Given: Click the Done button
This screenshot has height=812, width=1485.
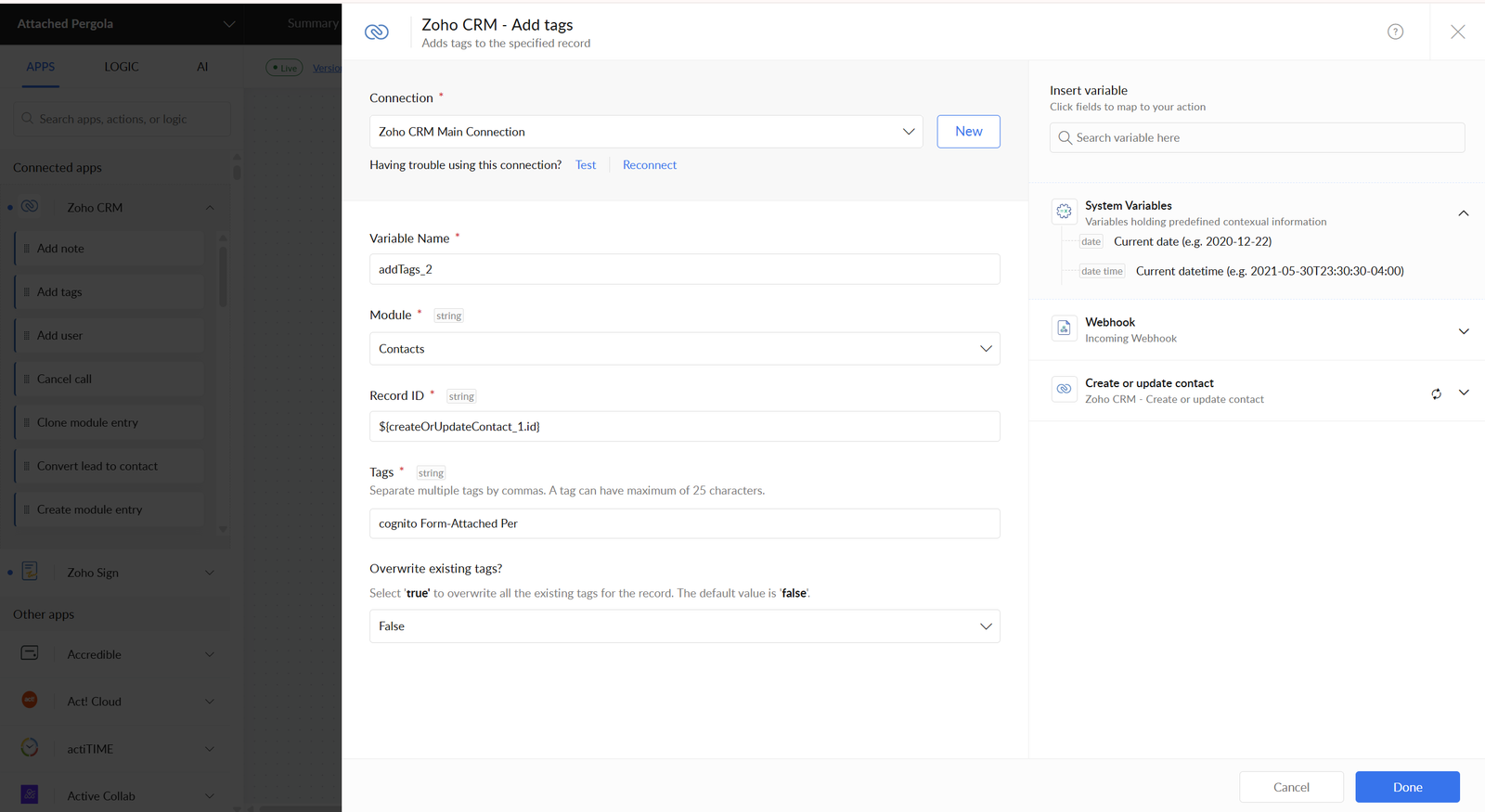Looking at the screenshot, I should pyautogui.click(x=1407, y=787).
